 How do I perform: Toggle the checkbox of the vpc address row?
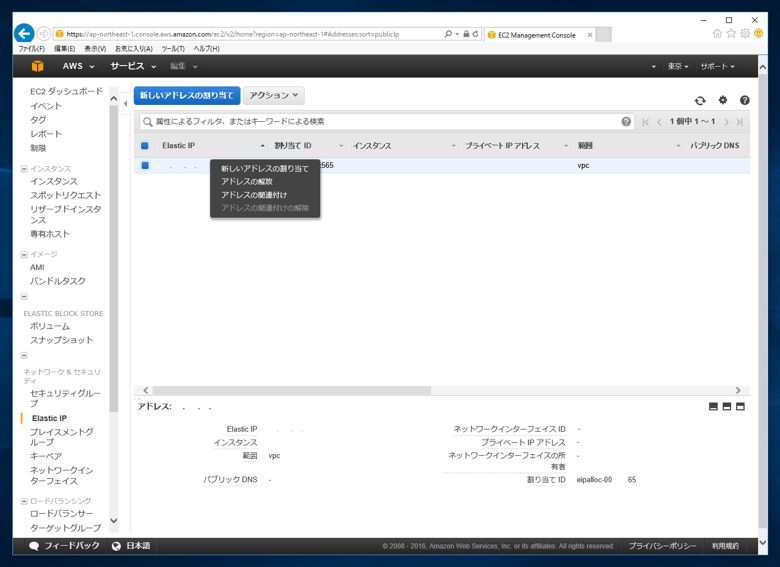click(x=145, y=165)
